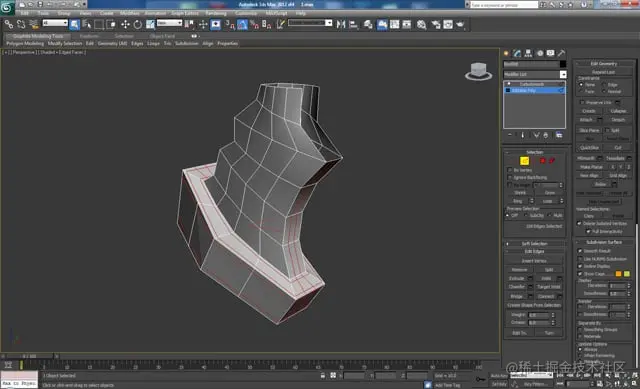The image size is (640, 389).
Task: Choose the Rectangular Selection Region tool
Action: [x=99, y=24]
